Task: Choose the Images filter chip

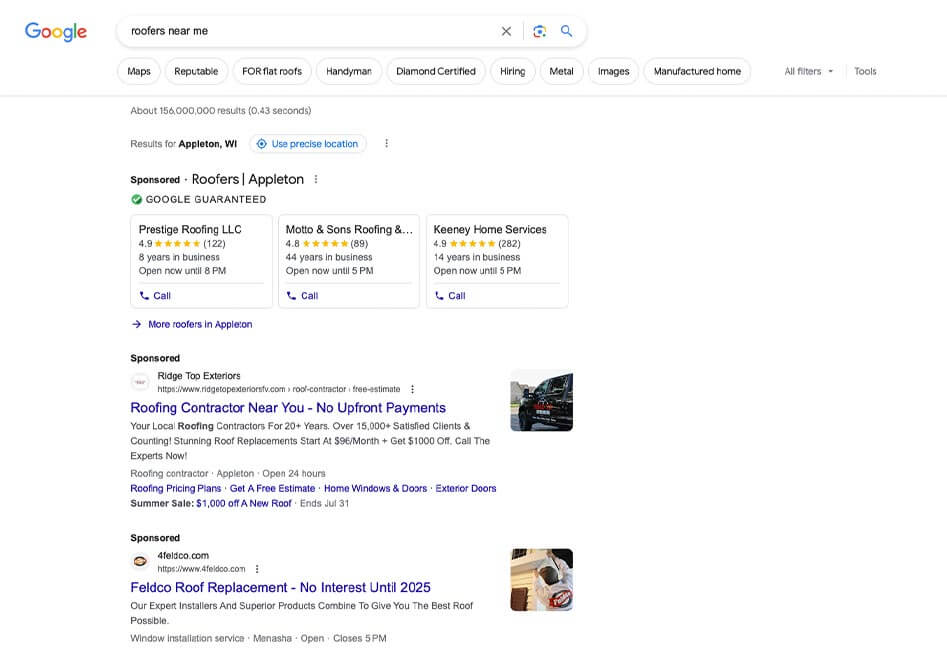Action: [x=613, y=72]
